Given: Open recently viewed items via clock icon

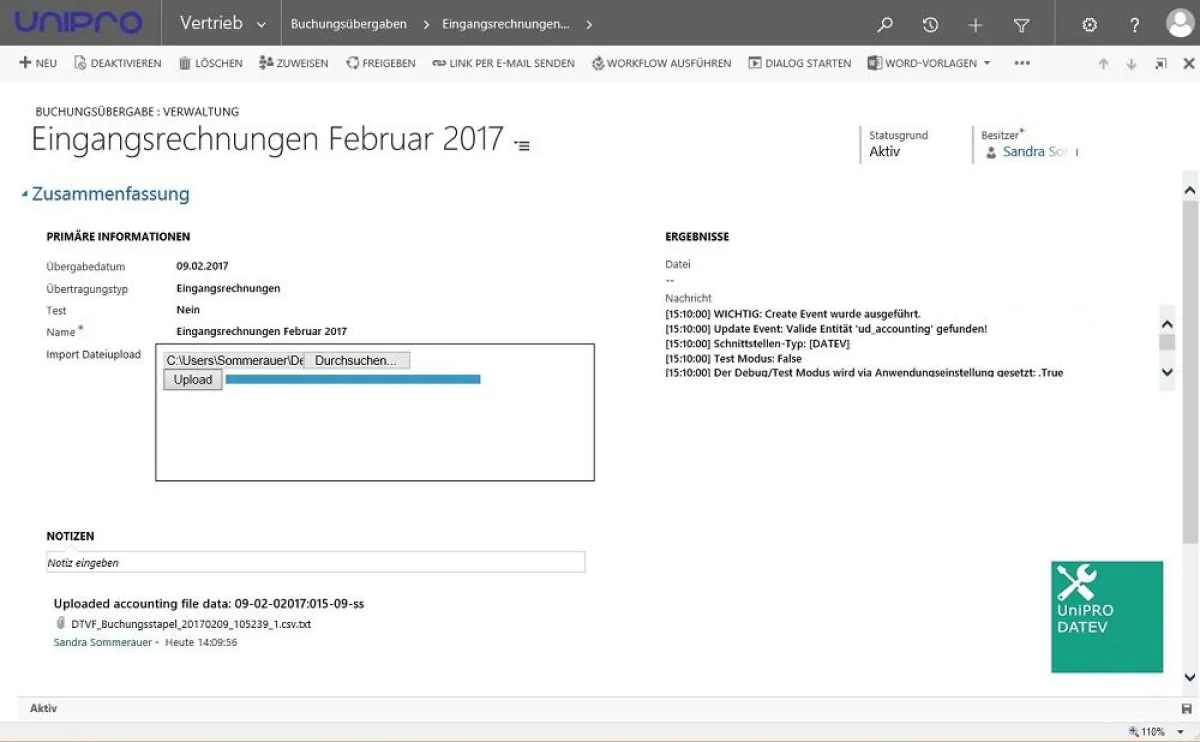Looking at the screenshot, I should pyautogui.click(x=930, y=24).
